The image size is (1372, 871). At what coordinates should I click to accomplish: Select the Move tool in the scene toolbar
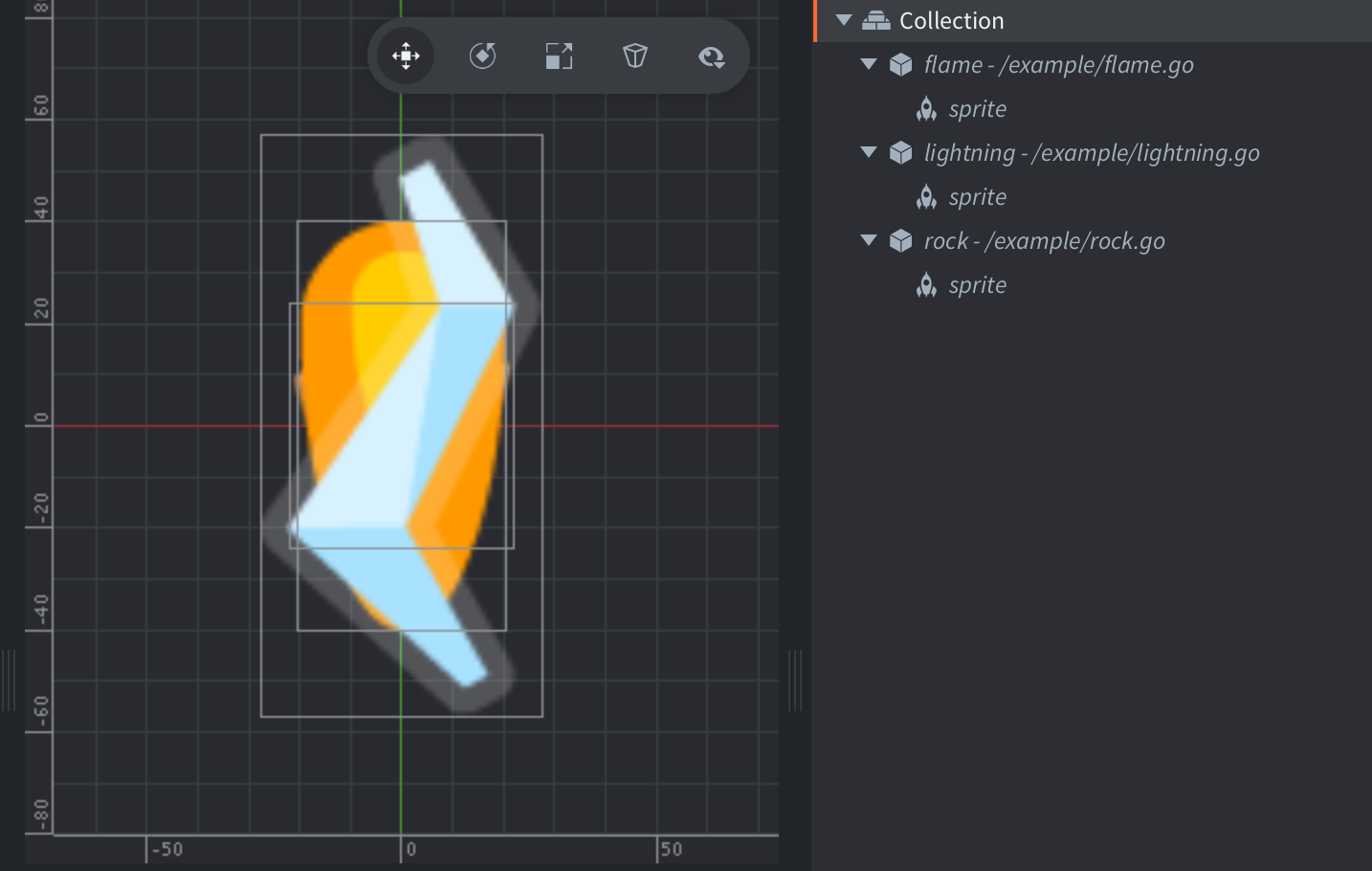tap(406, 56)
